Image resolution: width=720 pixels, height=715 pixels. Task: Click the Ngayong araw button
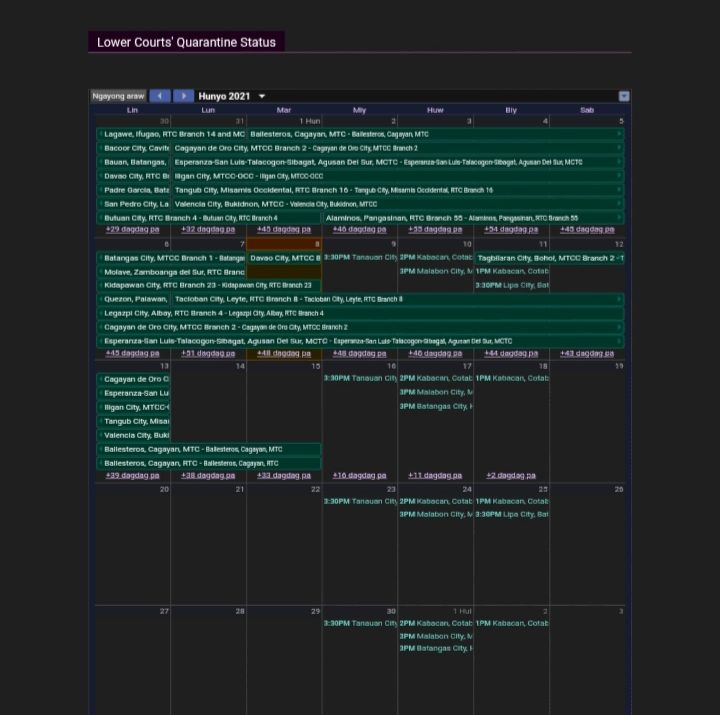119,96
